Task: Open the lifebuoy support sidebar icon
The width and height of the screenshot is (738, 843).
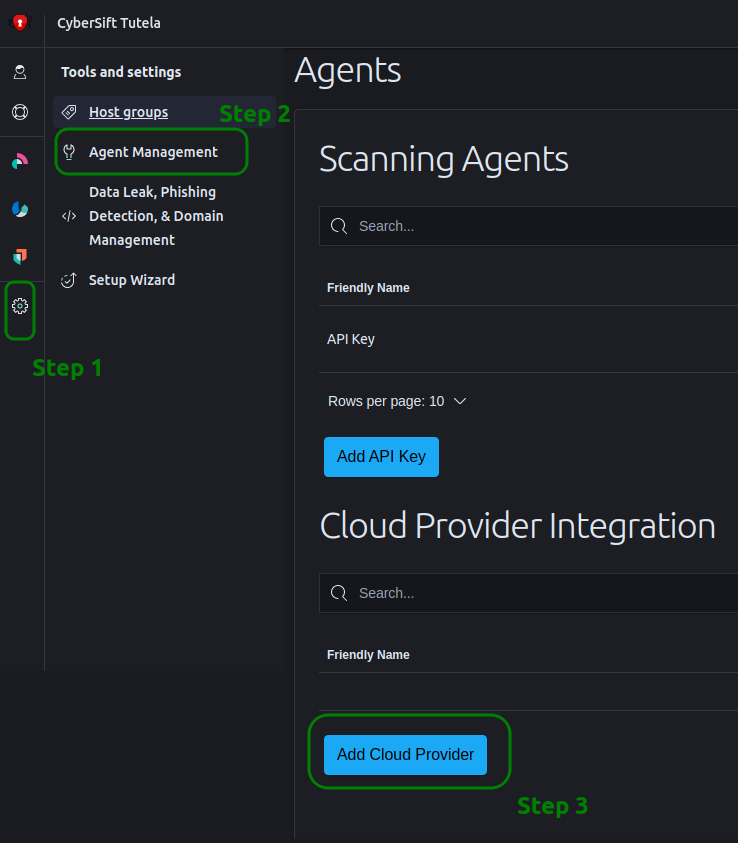Action: coord(20,112)
